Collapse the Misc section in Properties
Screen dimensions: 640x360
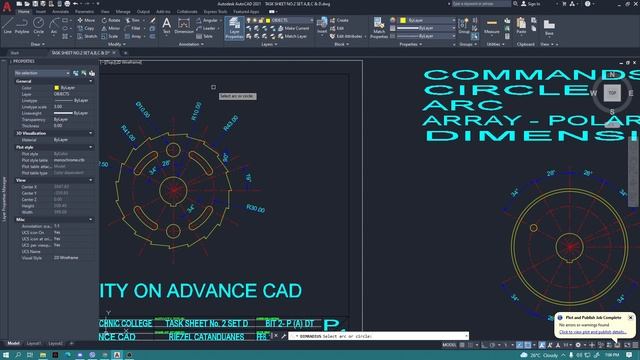pos(91,220)
